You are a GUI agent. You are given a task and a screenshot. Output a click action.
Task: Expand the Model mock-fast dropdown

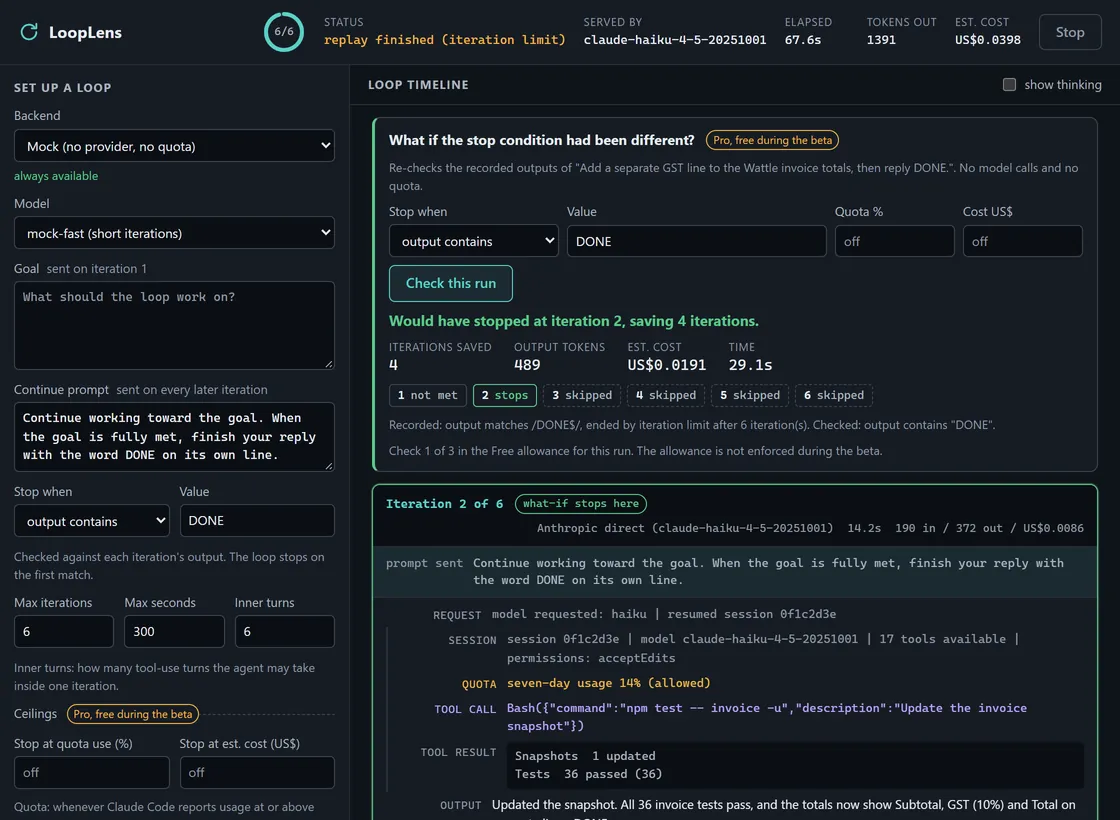point(174,233)
